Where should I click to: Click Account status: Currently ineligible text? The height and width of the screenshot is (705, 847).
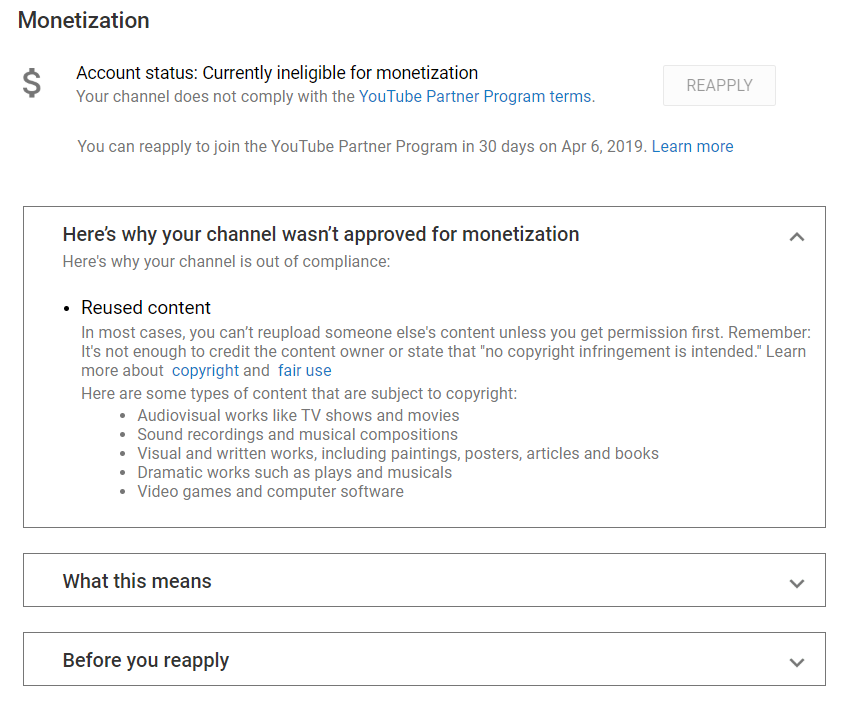tap(277, 72)
